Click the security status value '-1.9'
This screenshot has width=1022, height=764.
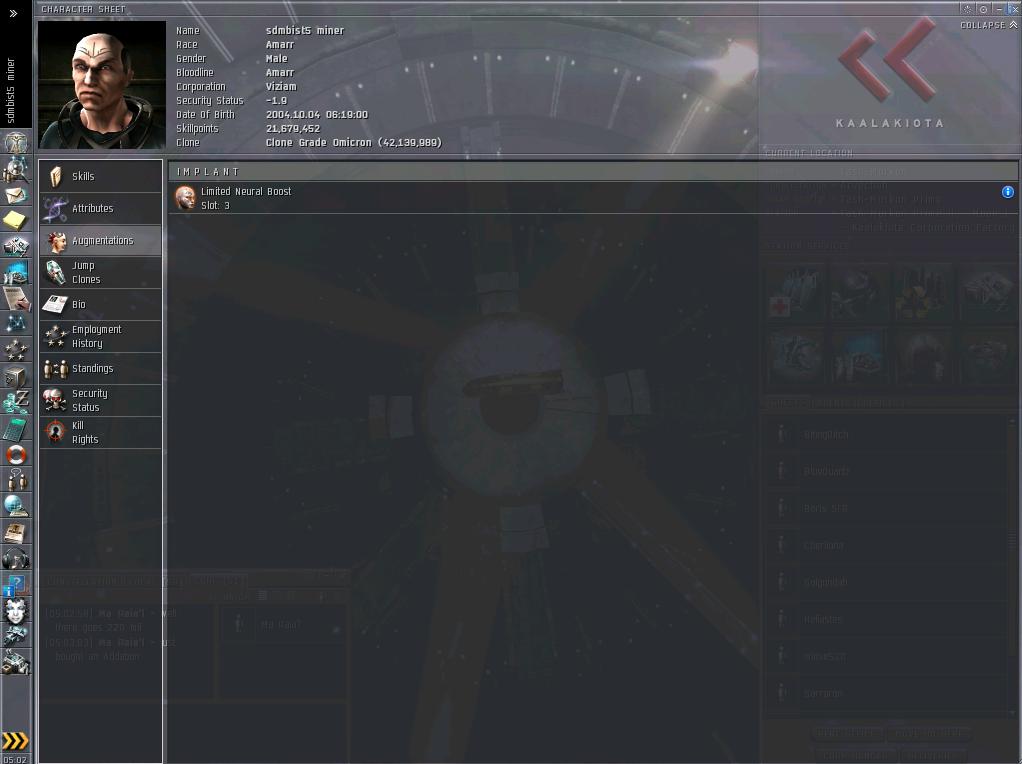coord(276,100)
